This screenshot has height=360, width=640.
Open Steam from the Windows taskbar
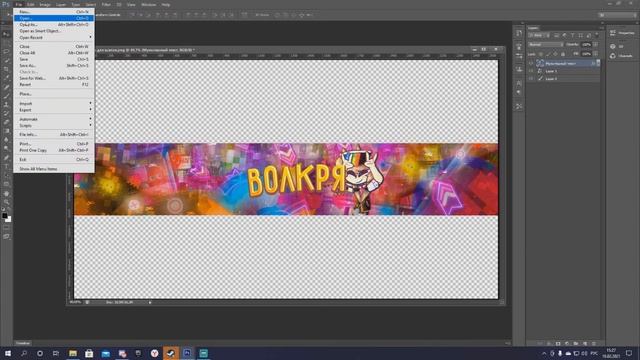click(171, 353)
